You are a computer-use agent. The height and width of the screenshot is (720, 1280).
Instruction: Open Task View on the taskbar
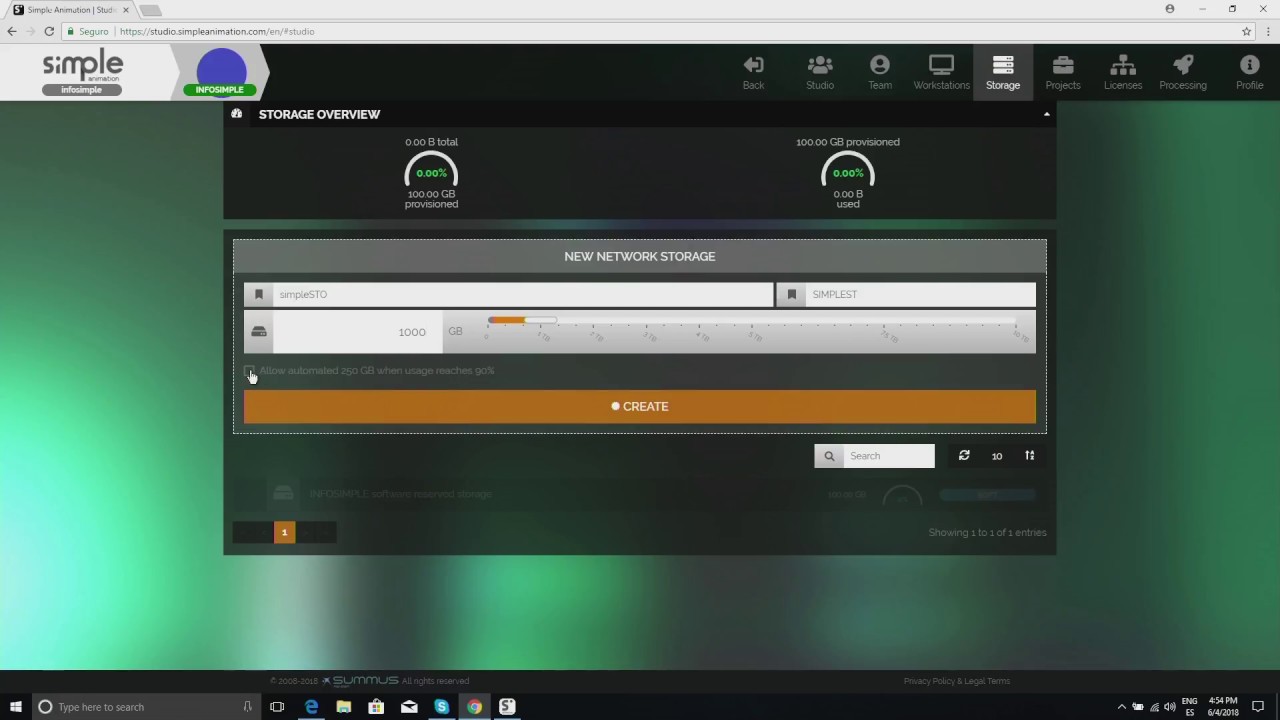[x=277, y=706]
